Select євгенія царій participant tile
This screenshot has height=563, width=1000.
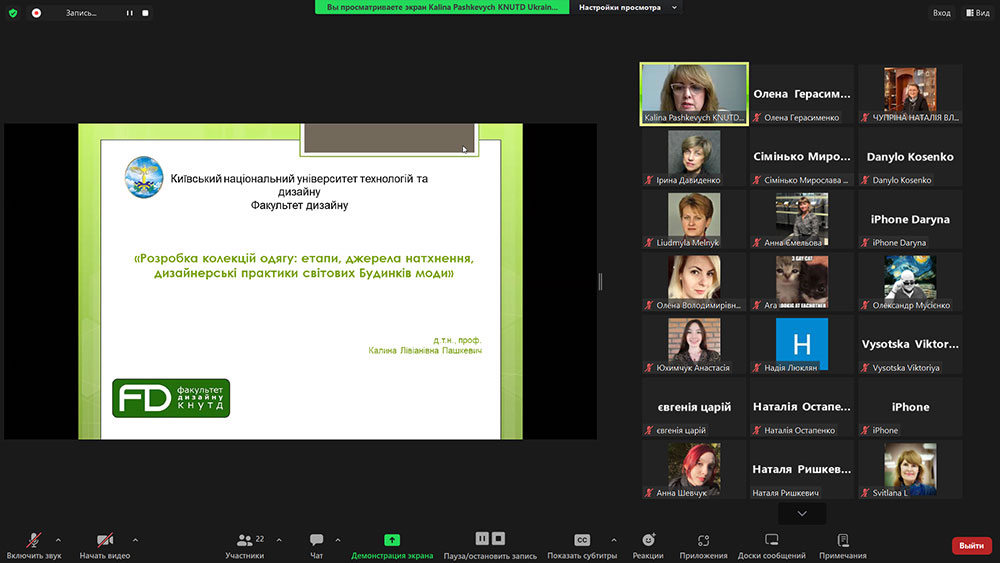tap(694, 407)
